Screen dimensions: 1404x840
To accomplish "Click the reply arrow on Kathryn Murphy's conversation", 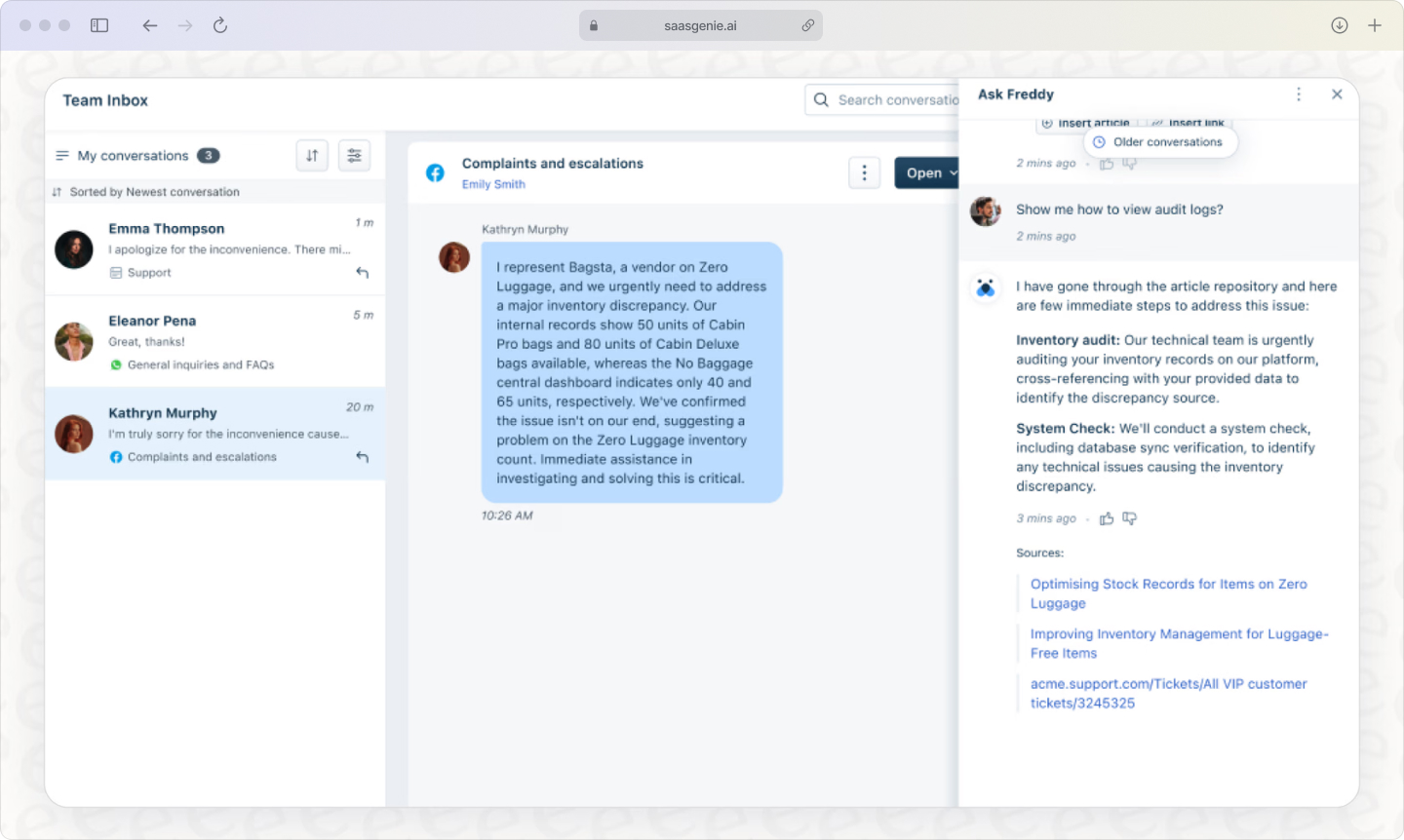I will [362, 457].
